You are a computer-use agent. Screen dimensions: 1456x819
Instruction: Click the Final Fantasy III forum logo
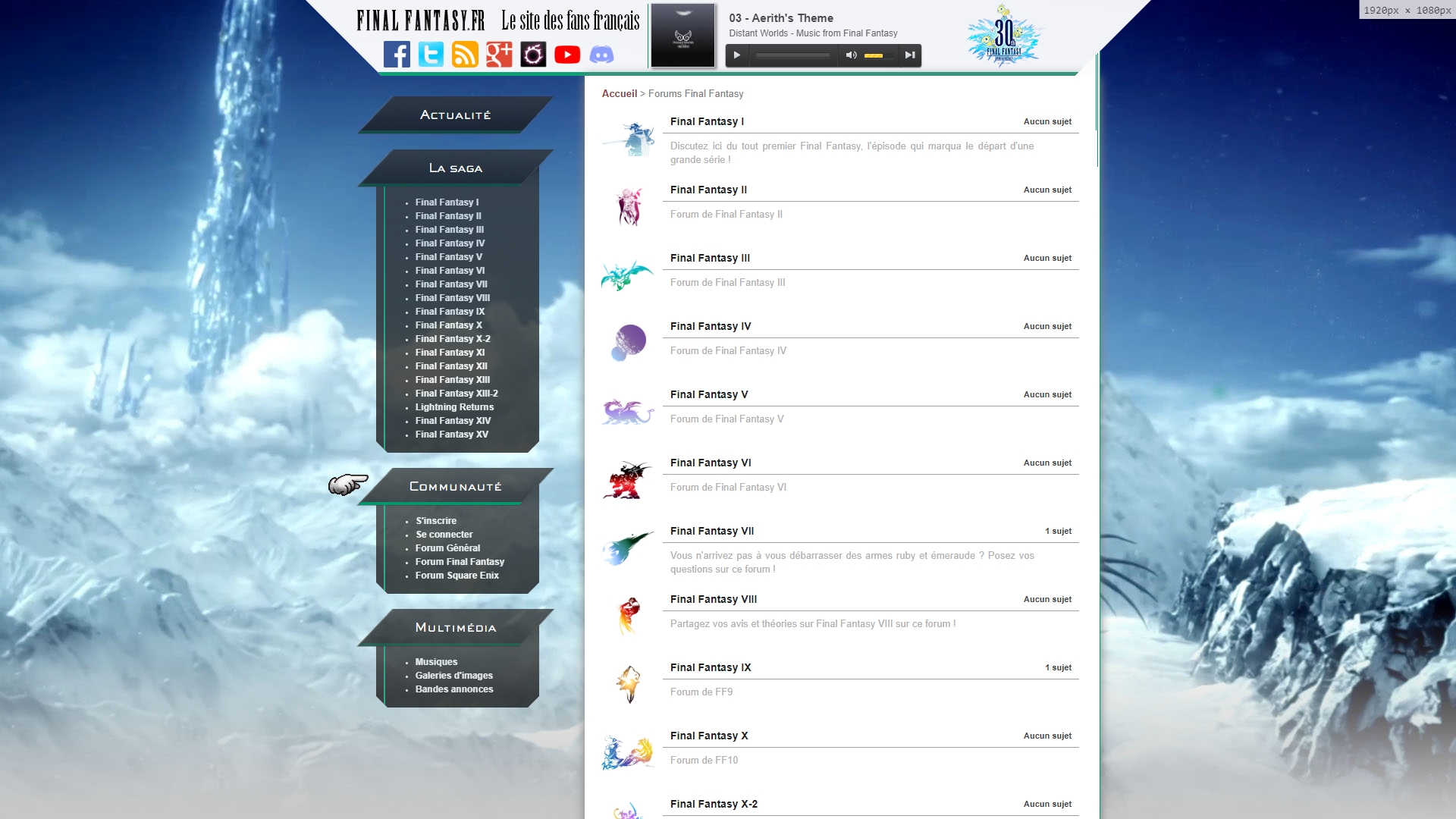coord(628,275)
